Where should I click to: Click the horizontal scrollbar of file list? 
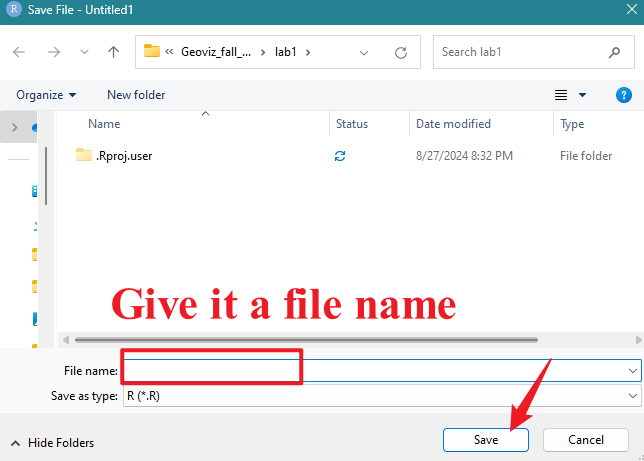pos(306,340)
